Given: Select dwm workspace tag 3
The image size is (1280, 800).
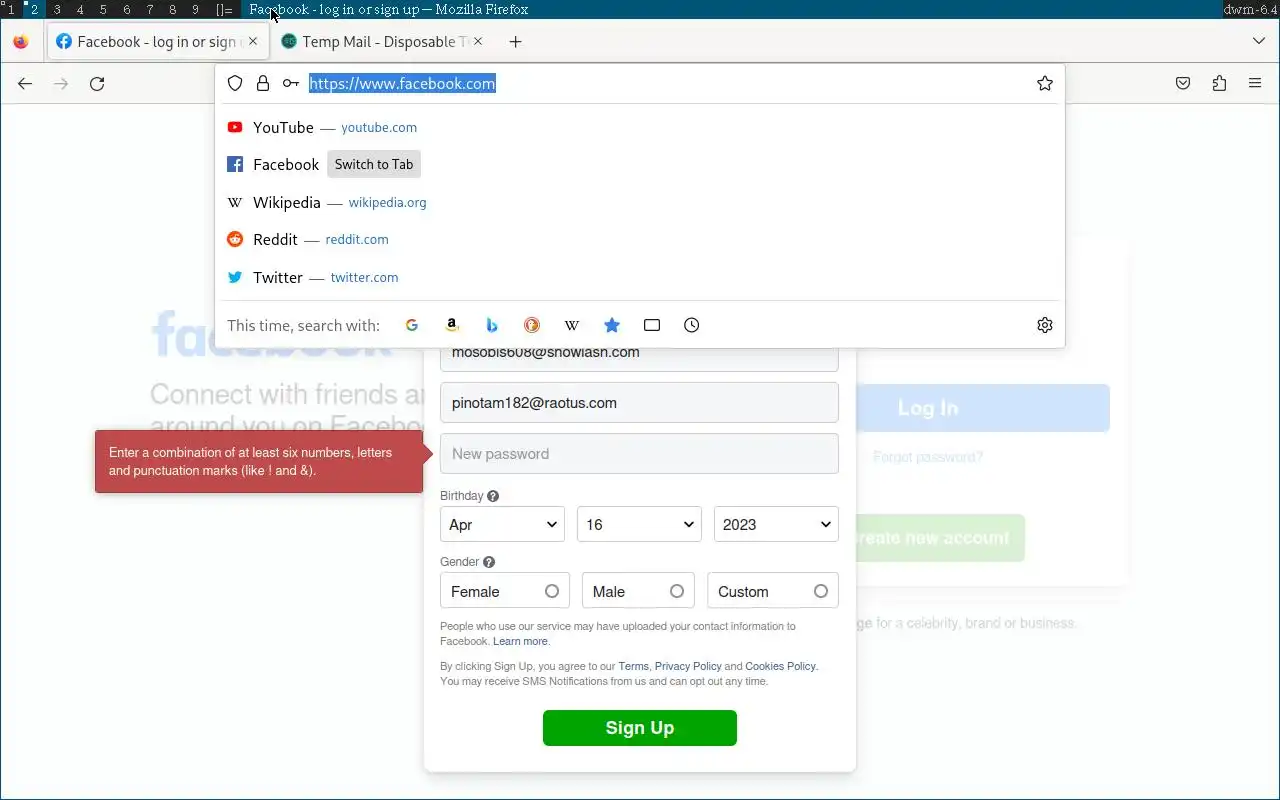Looking at the screenshot, I should coord(57,9).
